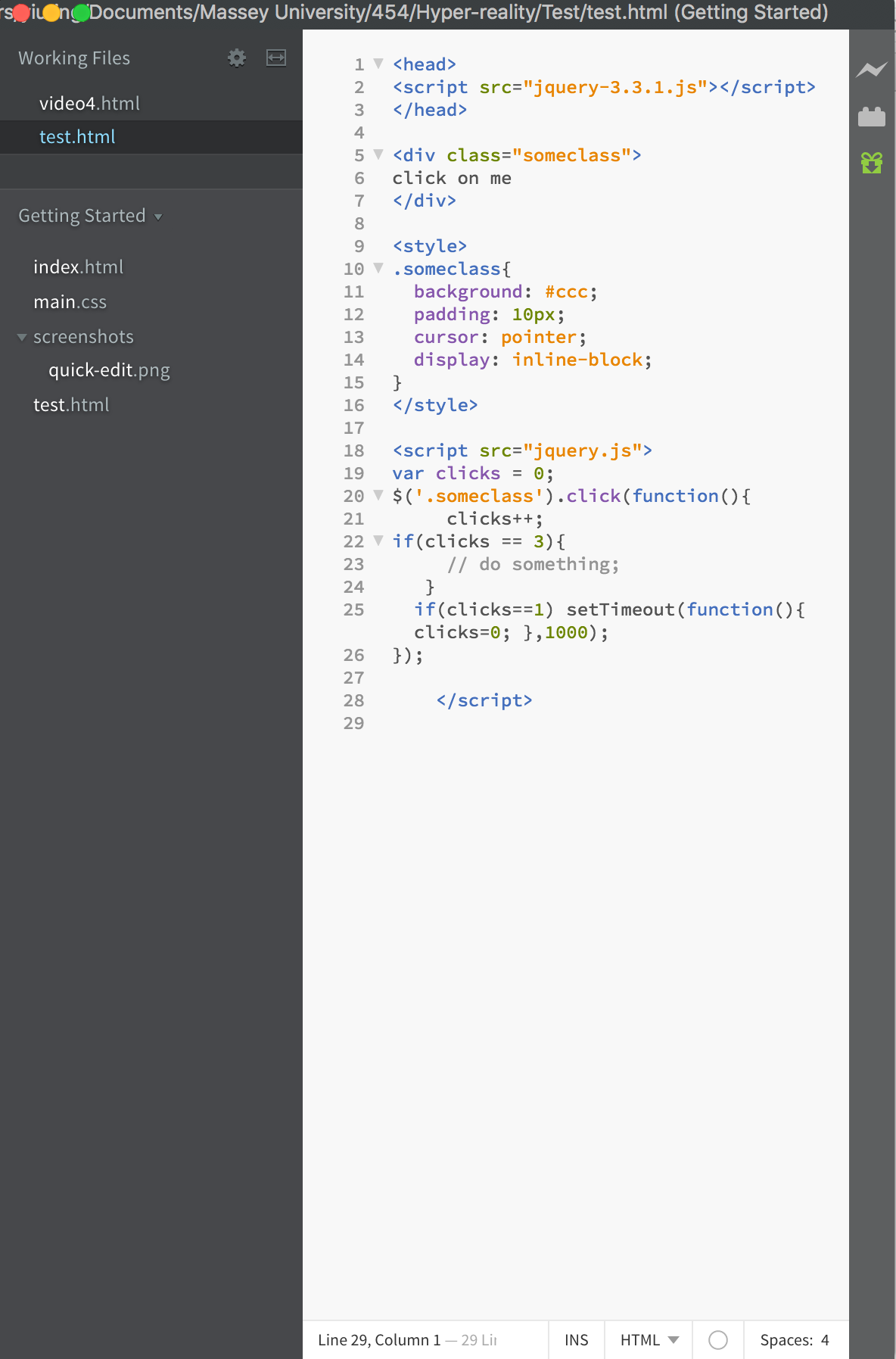Screen dimensions: 896x1359
Task: Click the '// do something;' comment
Action: click(533, 565)
